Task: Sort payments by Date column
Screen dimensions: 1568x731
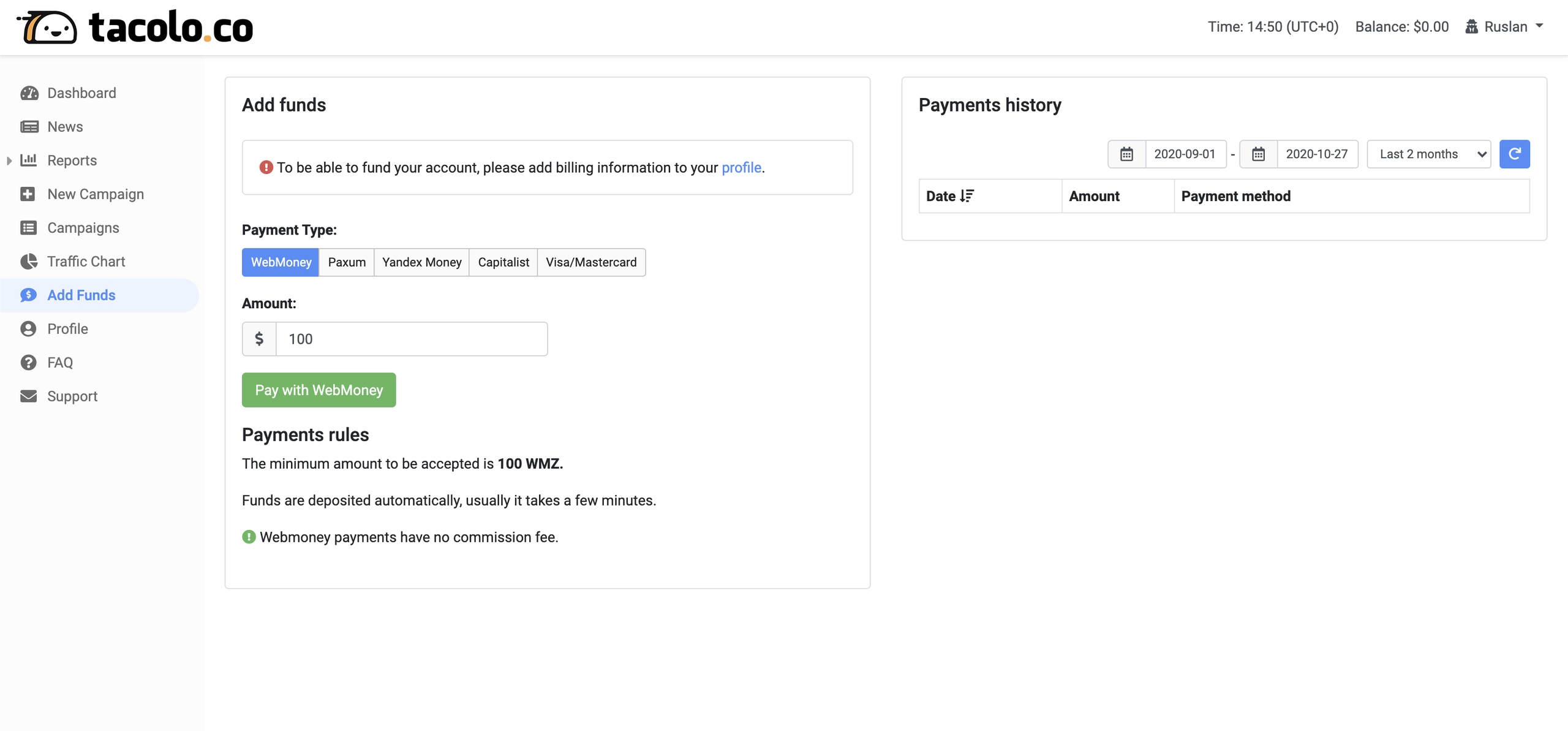Action: pos(949,196)
